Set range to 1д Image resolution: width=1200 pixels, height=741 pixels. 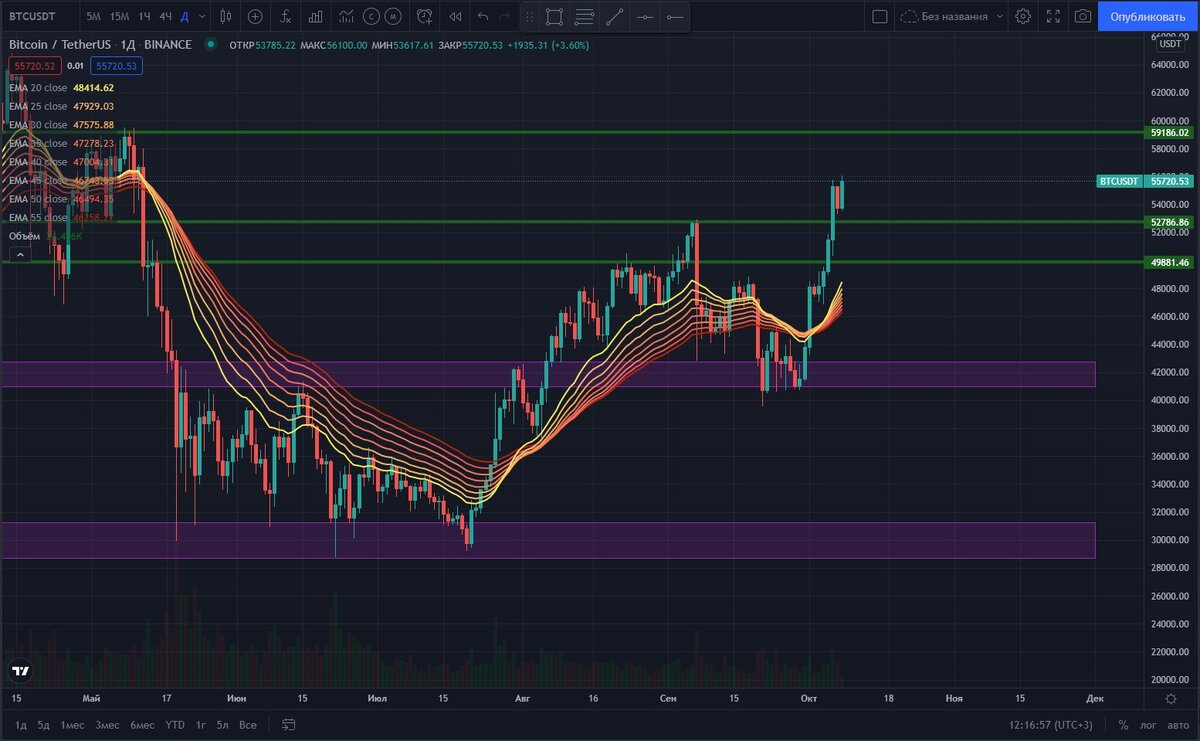20,724
